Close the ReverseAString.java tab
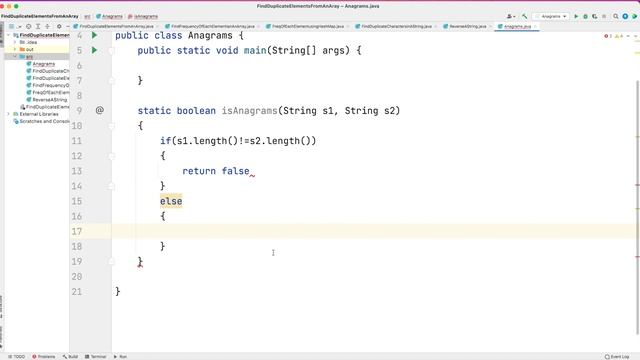The width and height of the screenshot is (640, 360). [x=490, y=27]
